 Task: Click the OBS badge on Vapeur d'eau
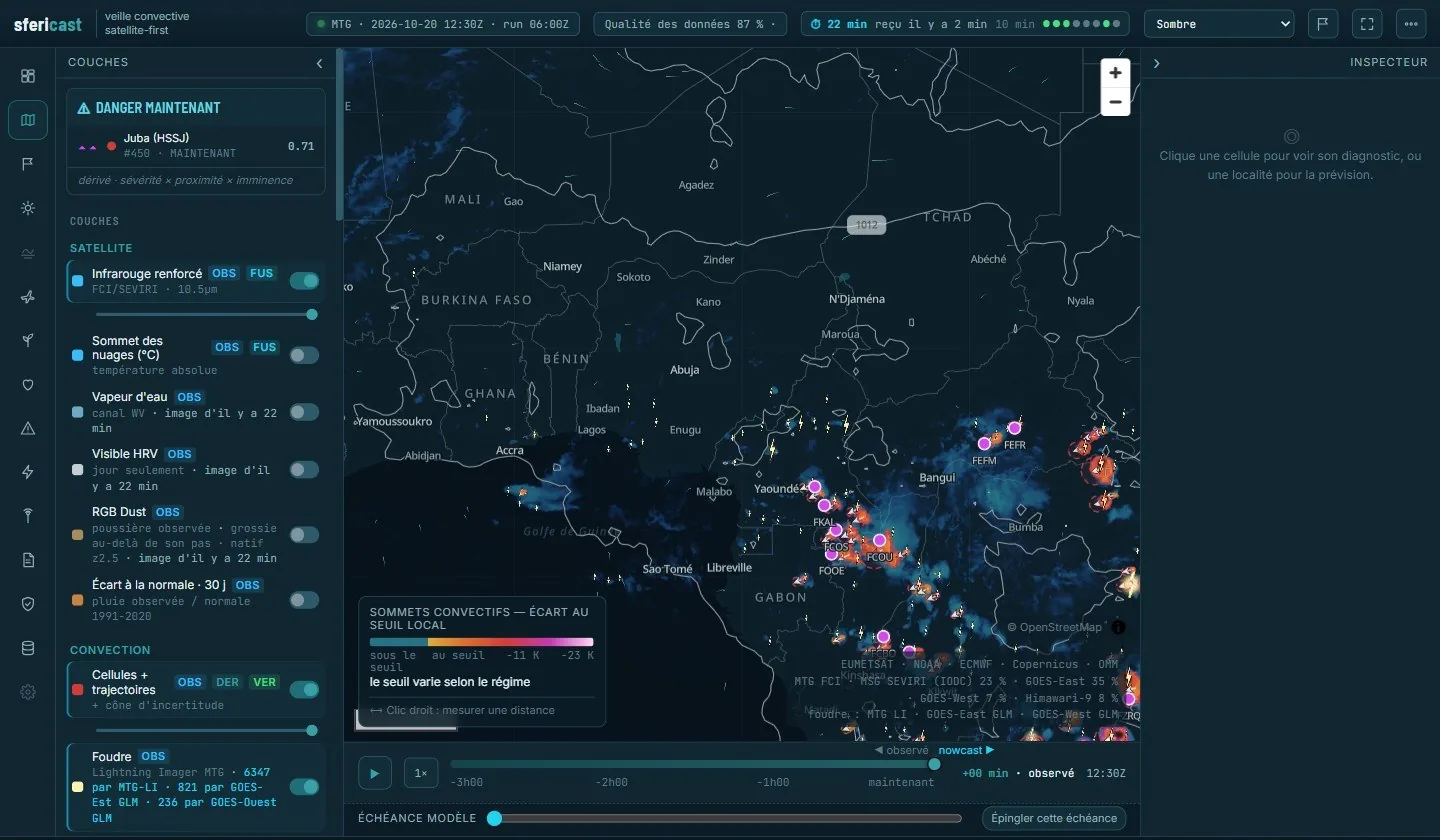[x=189, y=397]
